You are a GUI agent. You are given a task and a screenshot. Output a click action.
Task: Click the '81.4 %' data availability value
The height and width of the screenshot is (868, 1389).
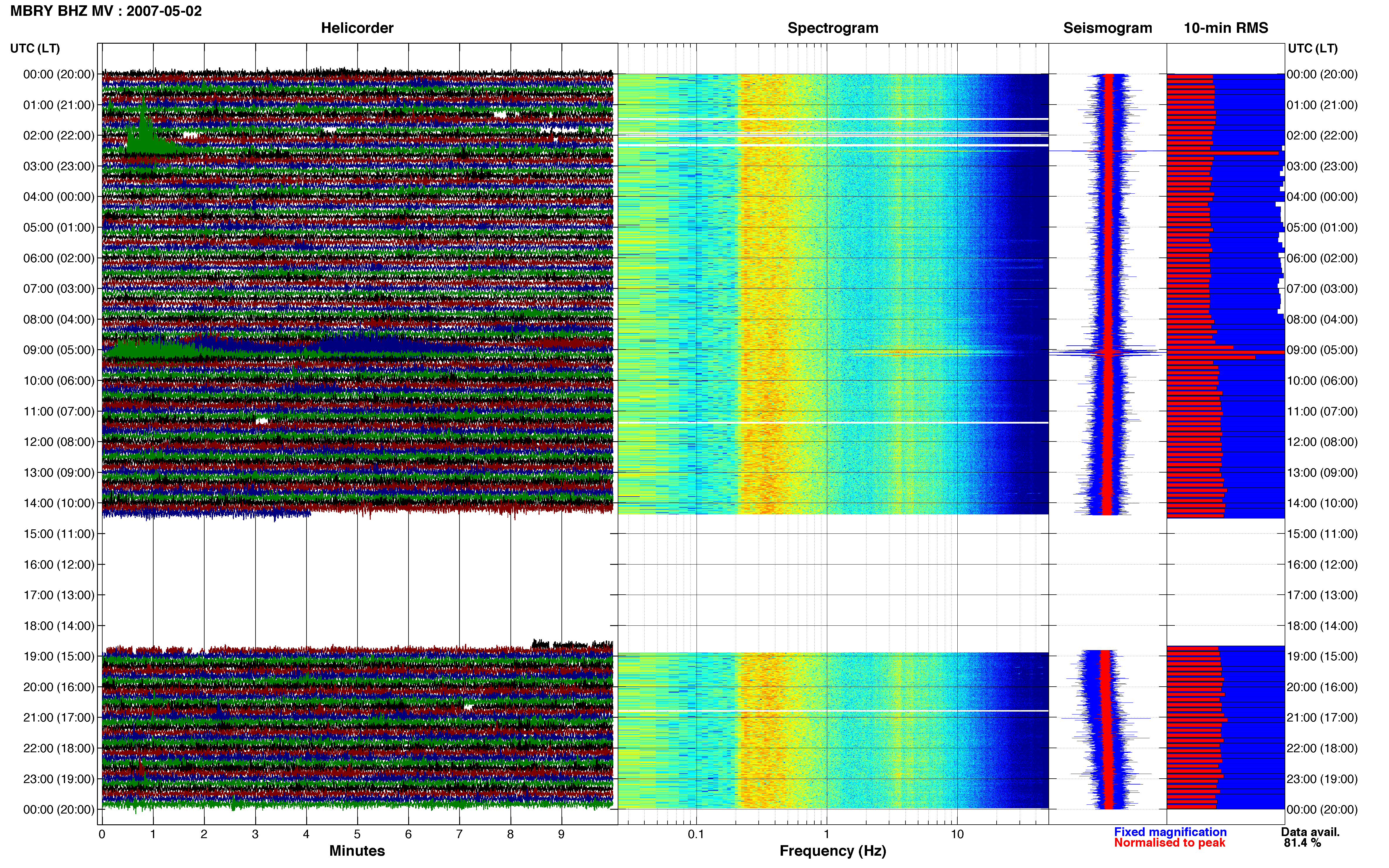click(x=1302, y=843)
